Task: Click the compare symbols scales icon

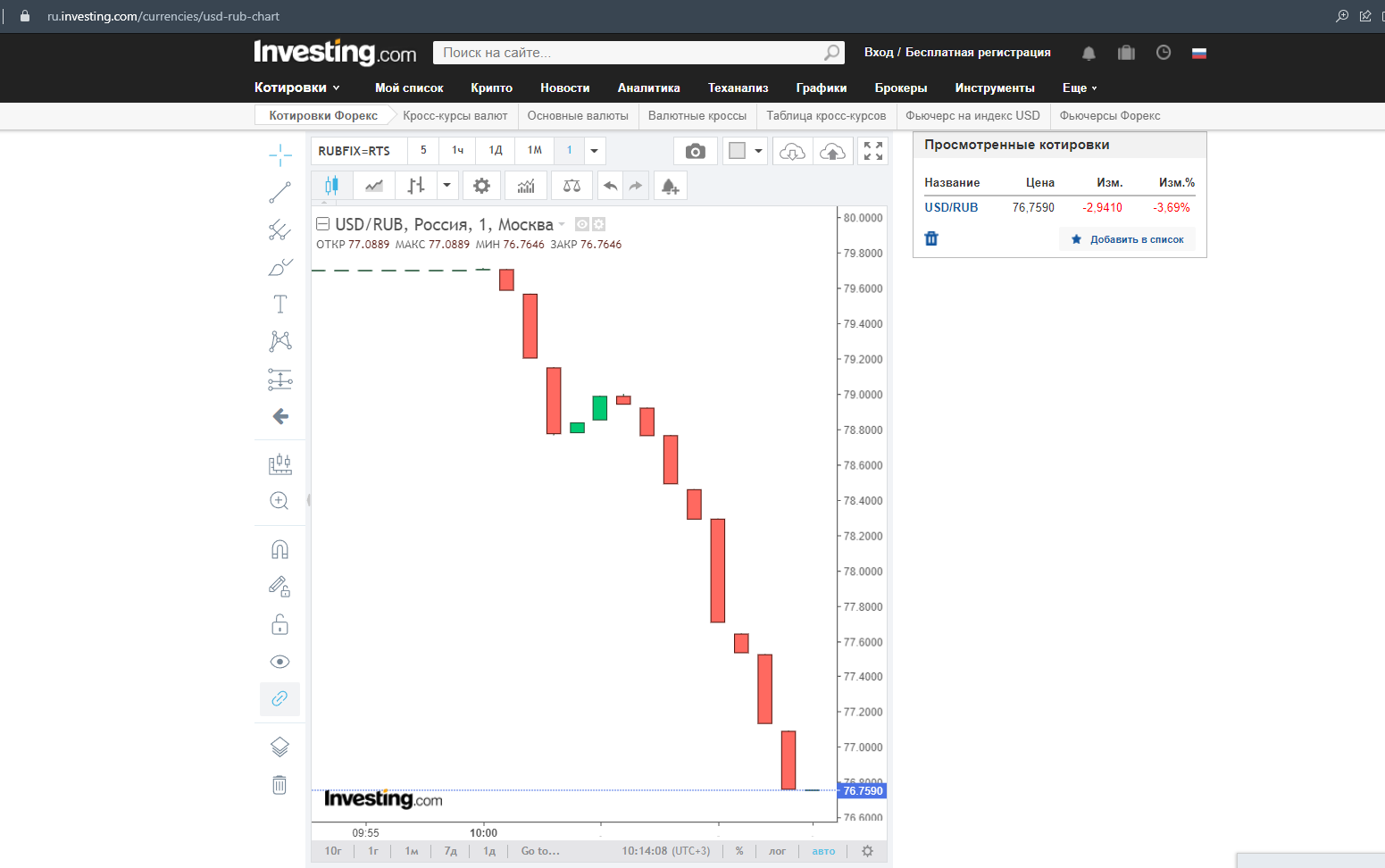Action: point(572,186)
